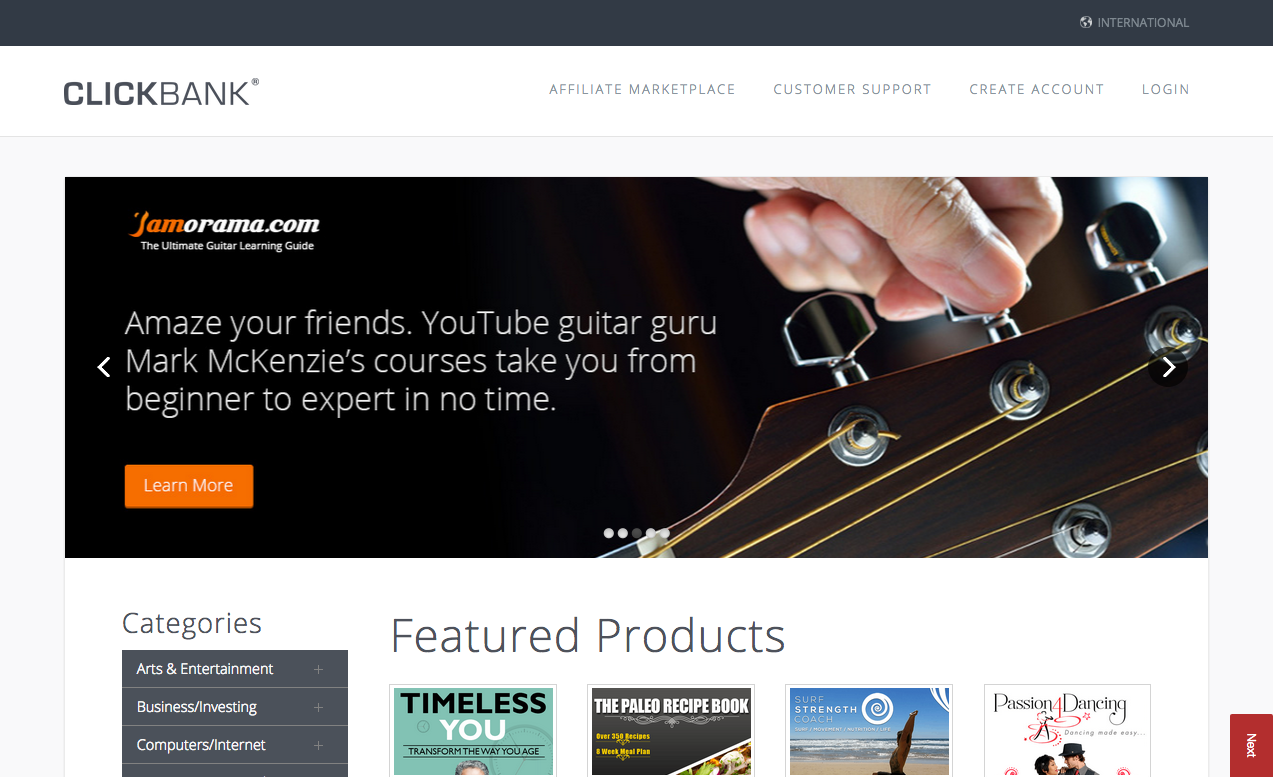This screenshot has width=1273, height=777.
Task: Expand Computers/Internet plus icon
Action: (318, 745)
